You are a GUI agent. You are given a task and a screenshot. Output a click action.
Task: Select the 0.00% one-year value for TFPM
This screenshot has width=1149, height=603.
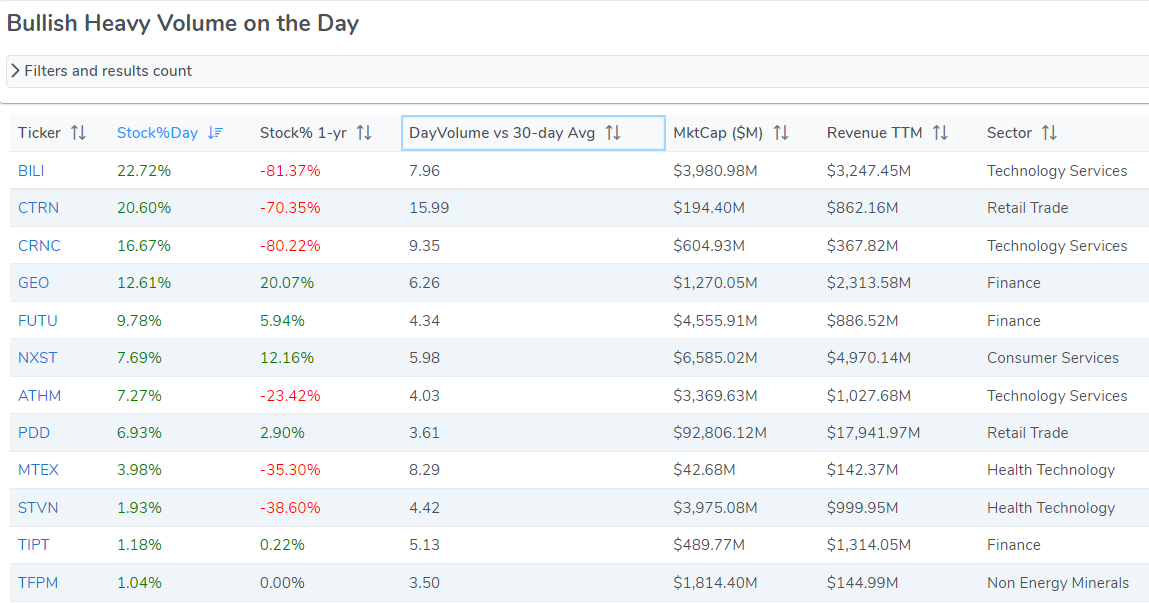pos(282,583)
